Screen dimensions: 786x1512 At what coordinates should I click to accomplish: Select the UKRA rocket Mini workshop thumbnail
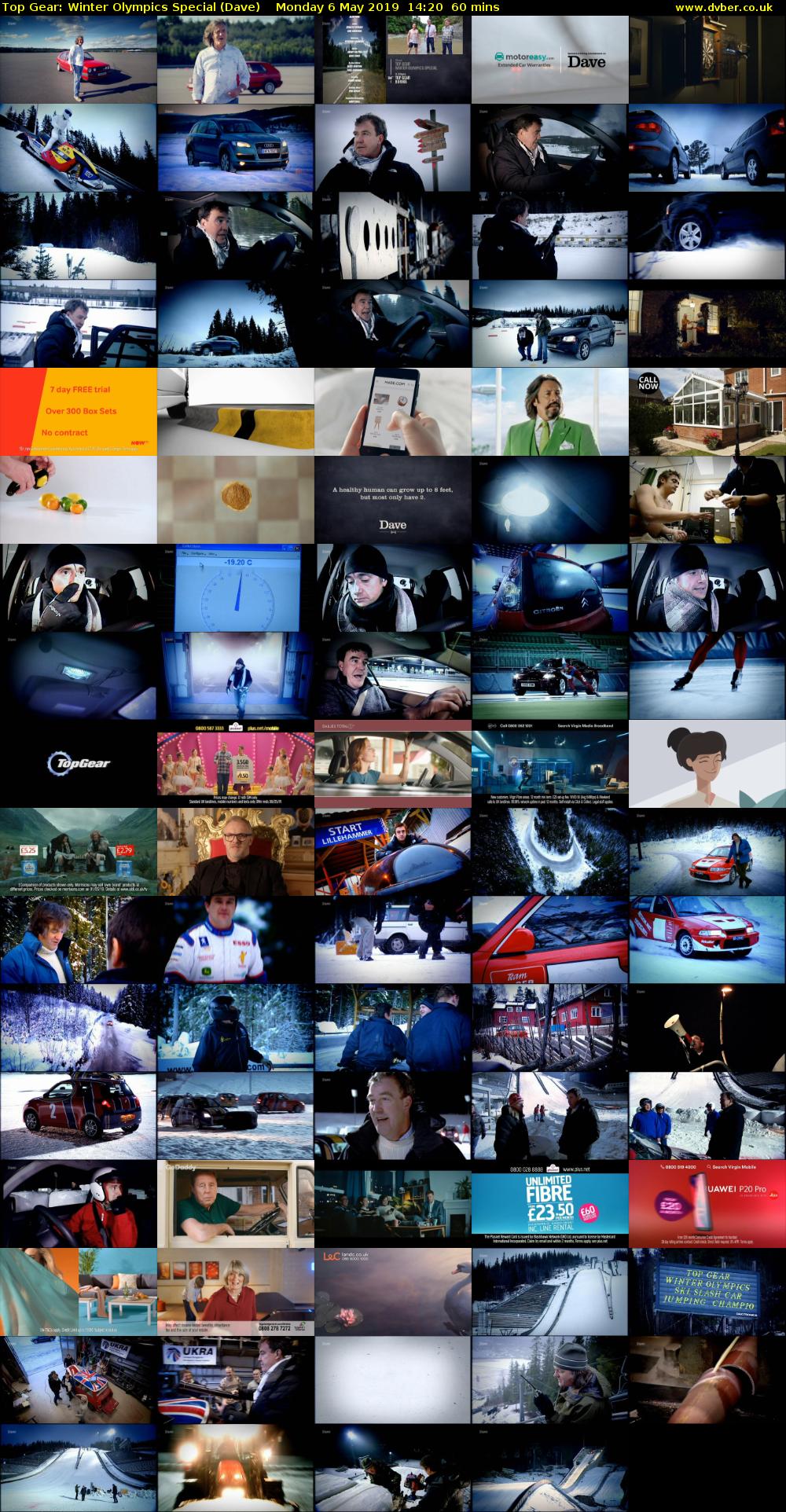tap(78, 1380)
